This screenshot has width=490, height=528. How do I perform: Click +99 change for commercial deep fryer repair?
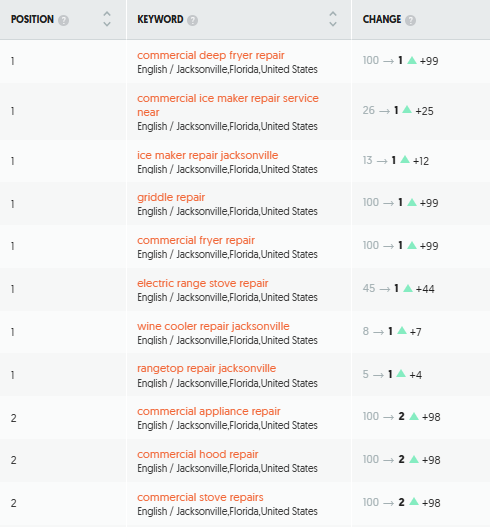429,61
